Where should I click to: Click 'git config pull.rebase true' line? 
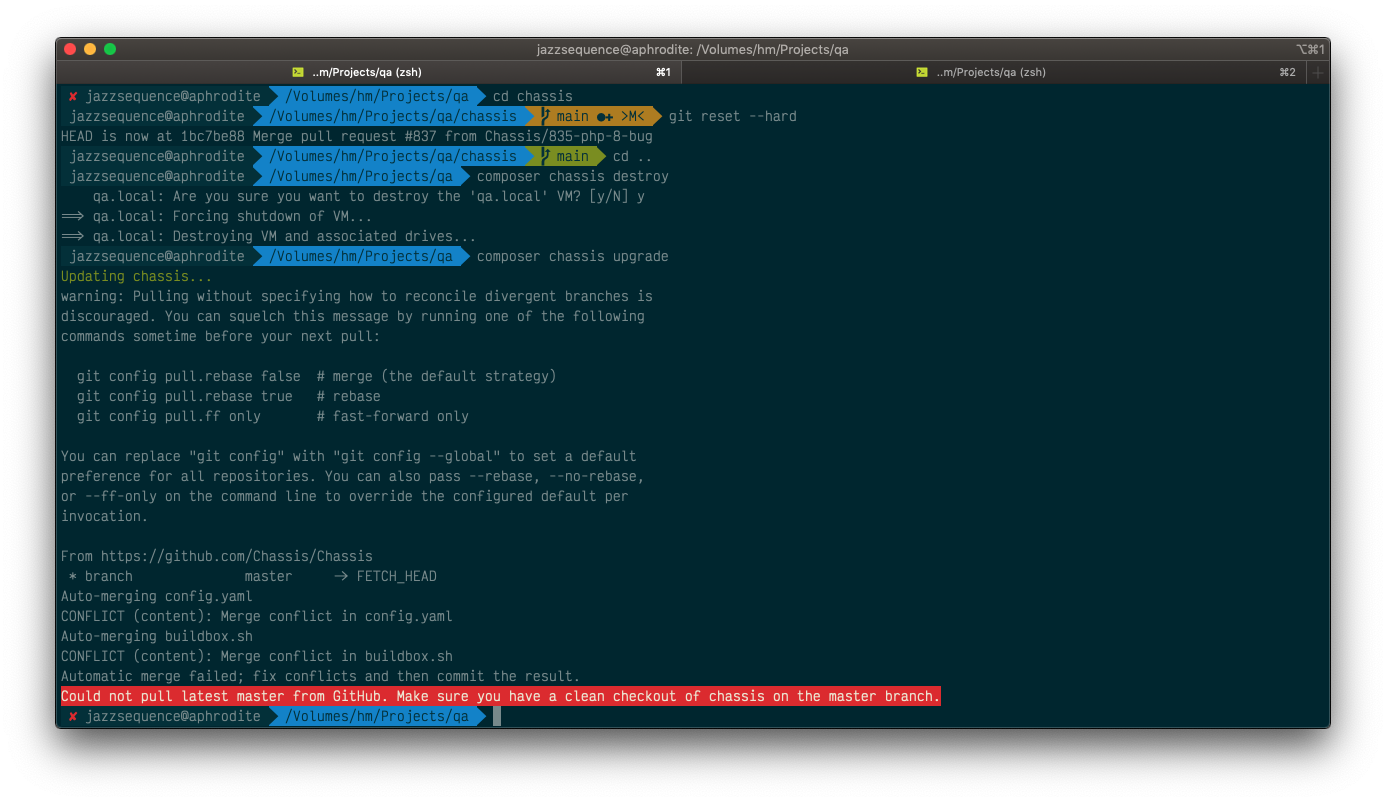228,397
